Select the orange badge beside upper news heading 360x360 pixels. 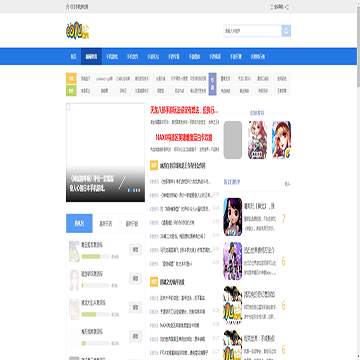[x=154, y=165]
